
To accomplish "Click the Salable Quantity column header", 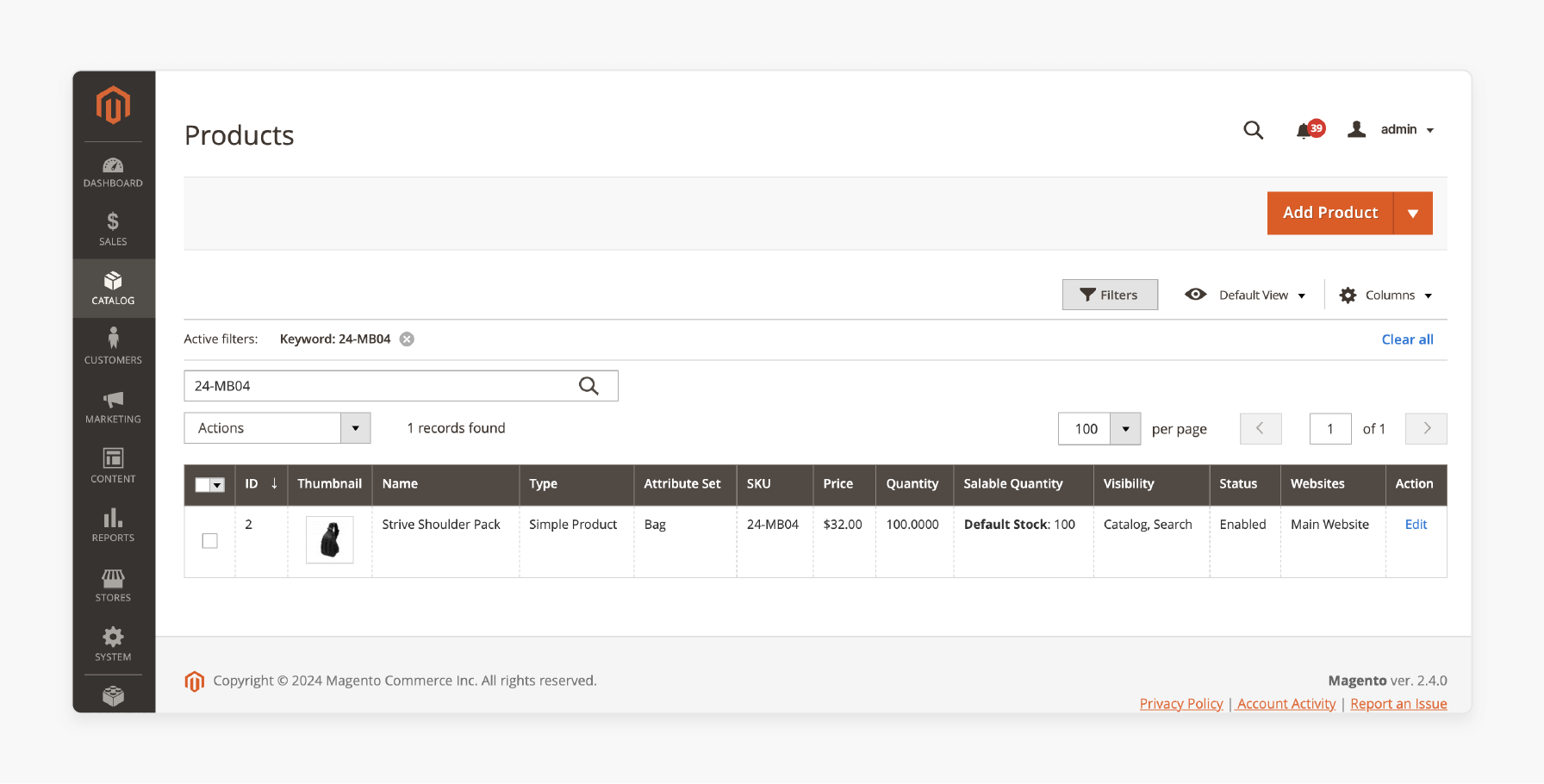I will pyautogui.click(x=1024, y=484).
